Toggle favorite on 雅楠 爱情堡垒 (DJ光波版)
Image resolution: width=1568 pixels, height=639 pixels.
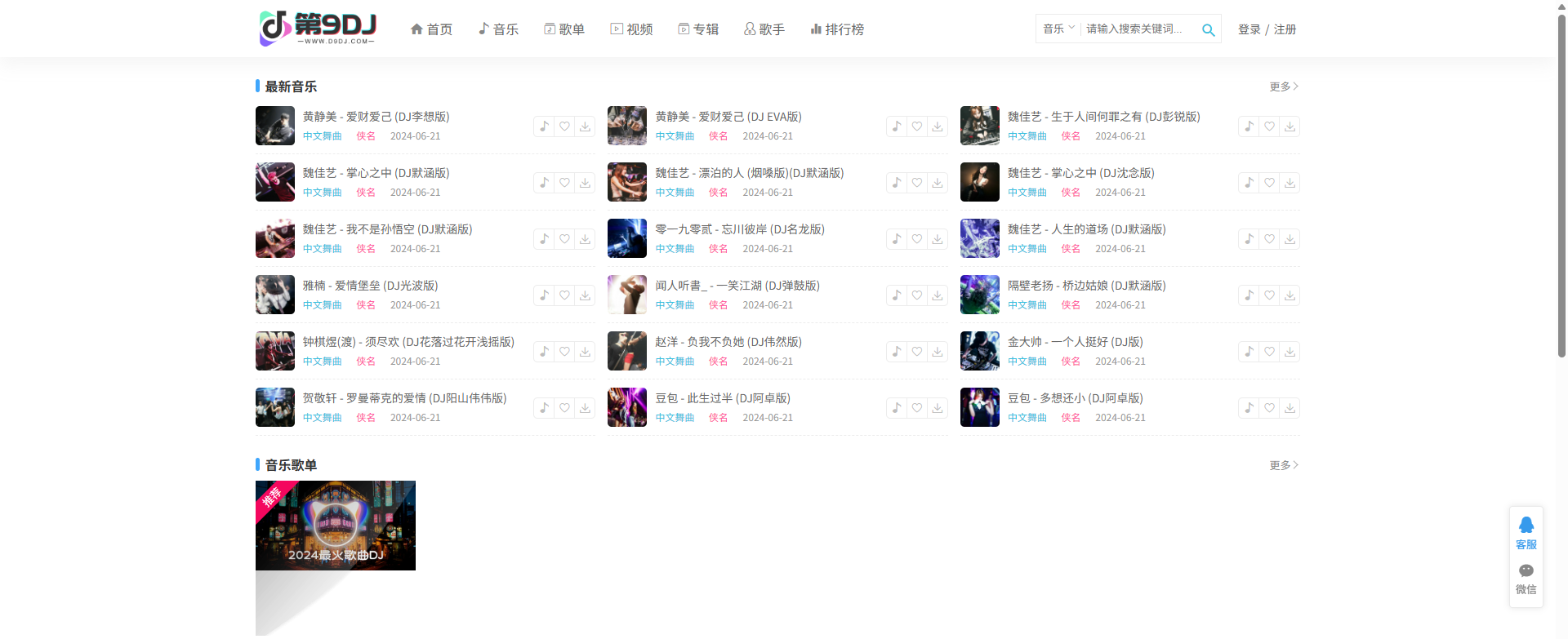point(564,295)
